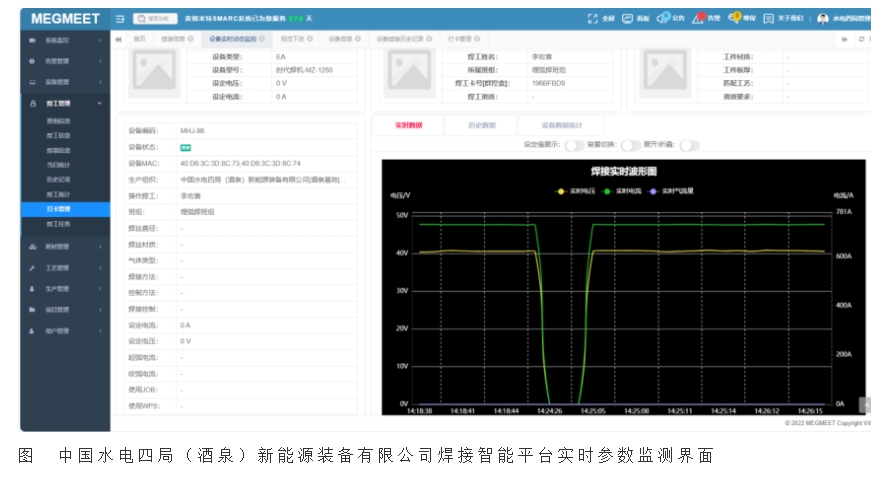Open 焊工任务 in the sidebar

pos(58,225)
